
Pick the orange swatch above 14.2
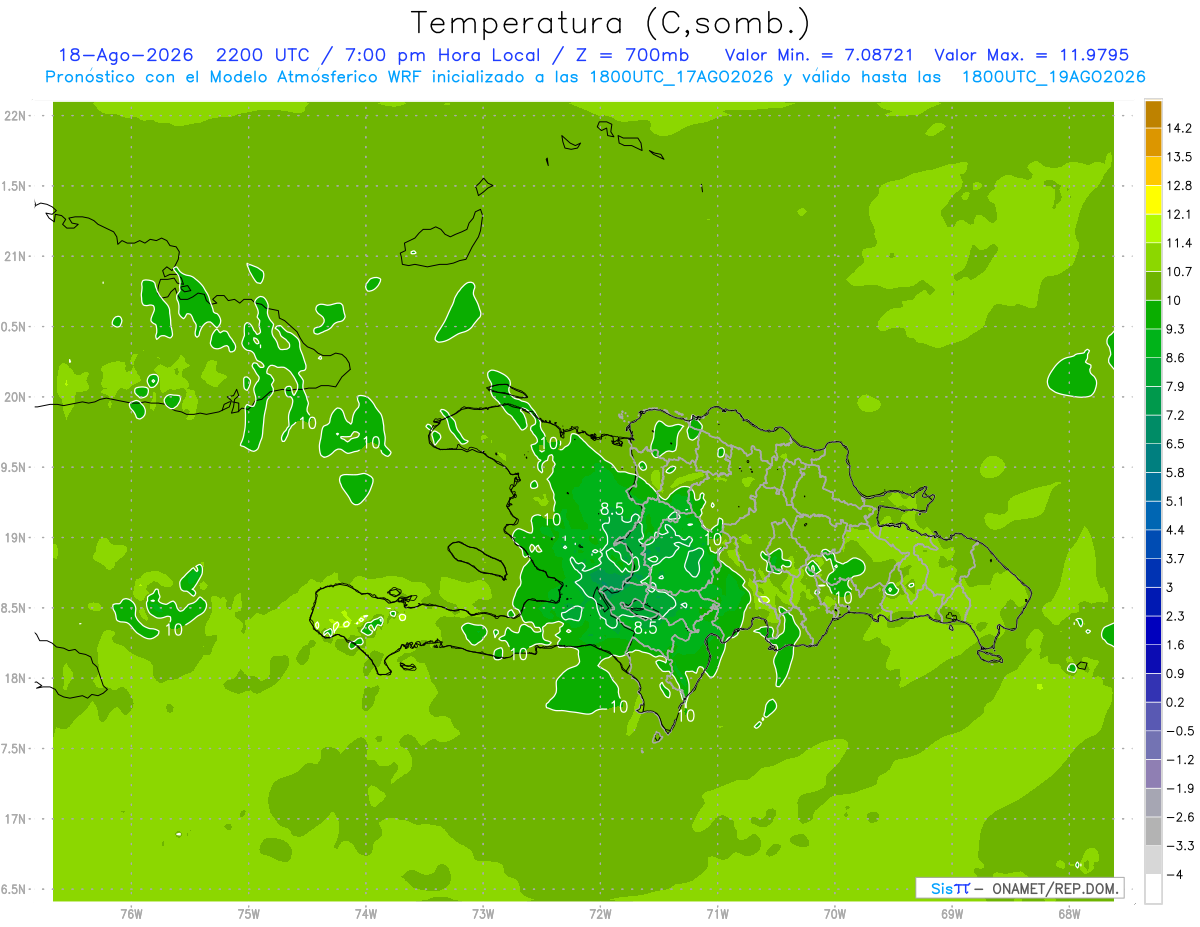click(x=1153, y=114)
